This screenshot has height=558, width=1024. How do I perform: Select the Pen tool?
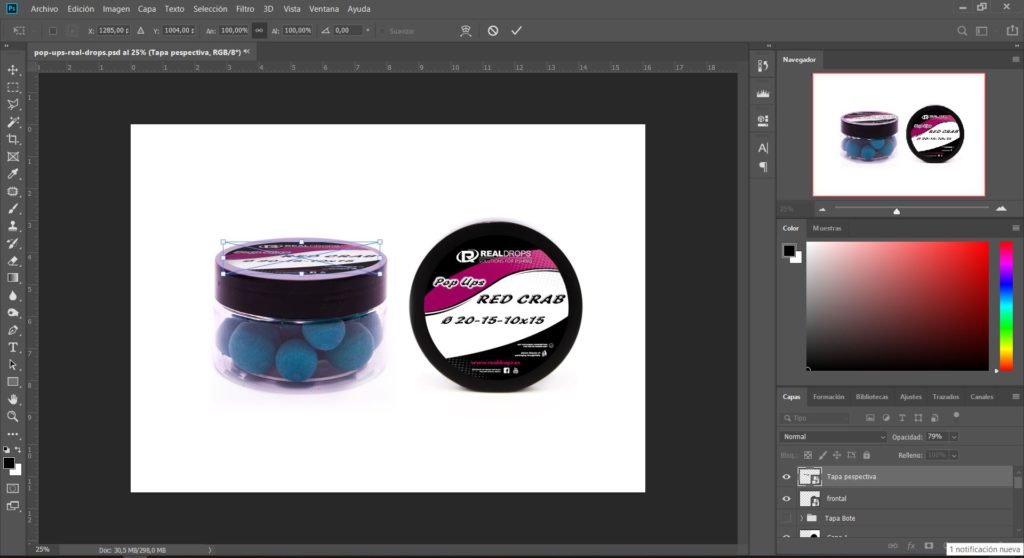click(12, 330)
